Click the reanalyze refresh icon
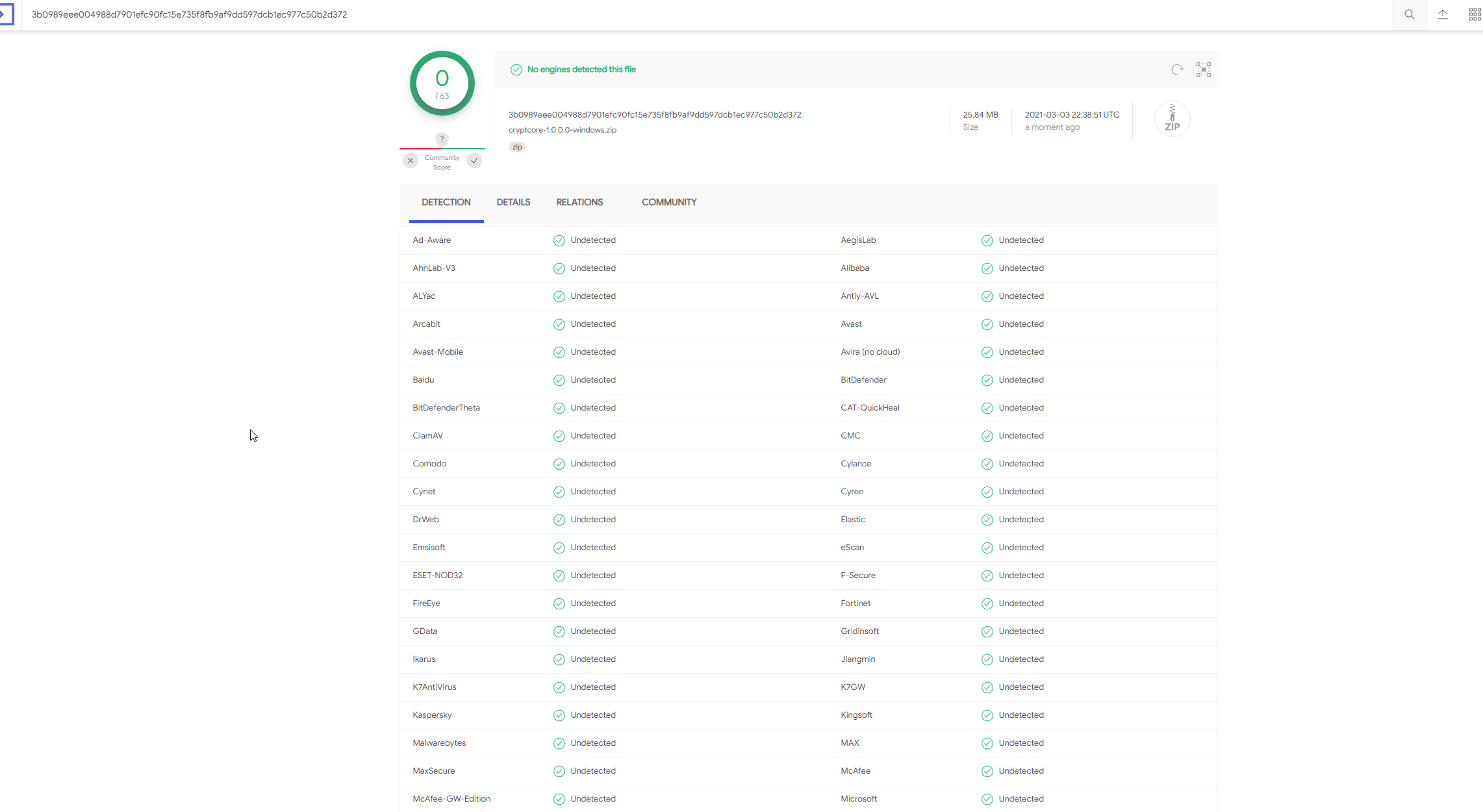The image size is (1483, 812). tap(1177, 70)
